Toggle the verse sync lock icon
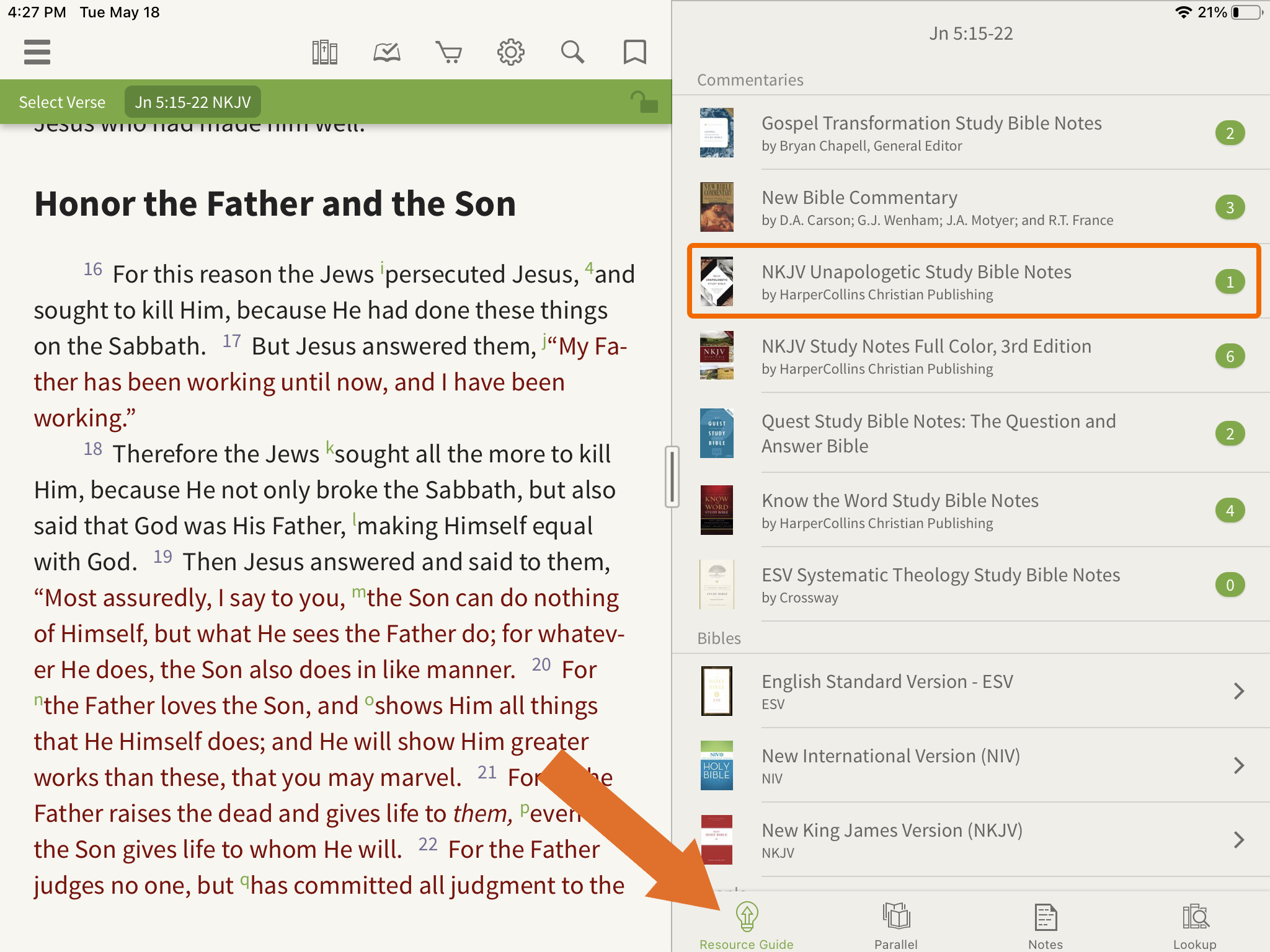Image resolution: width=1270 pixels, height=952 pixels. pyautogui.click(x=644, y=102)
